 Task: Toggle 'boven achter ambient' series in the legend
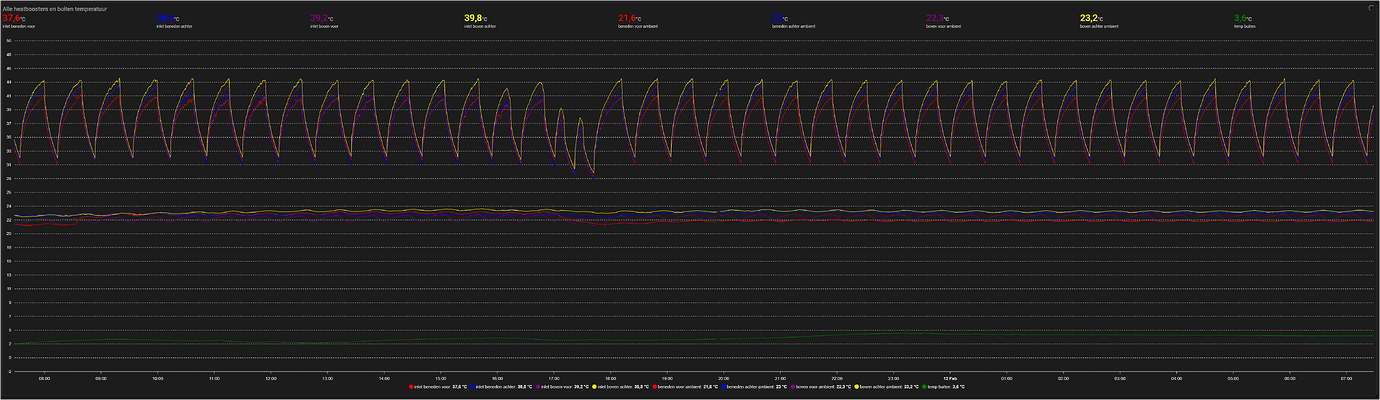coord(886,386)
